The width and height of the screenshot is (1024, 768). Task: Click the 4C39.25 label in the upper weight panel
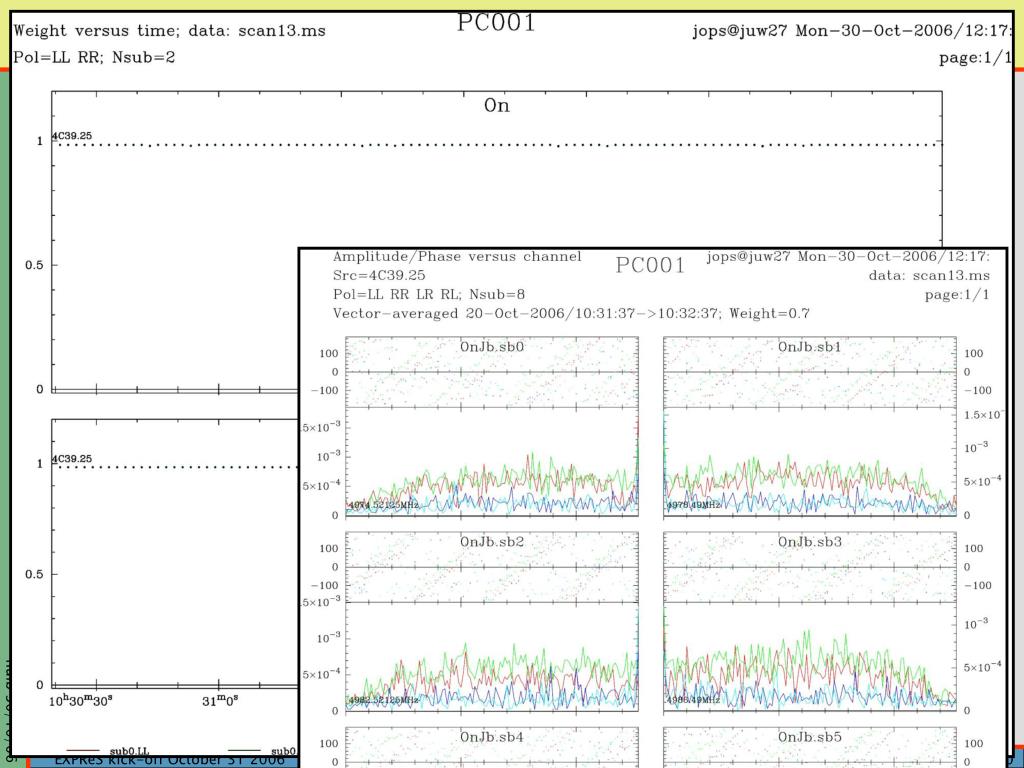pyautogui.click(x=72, y=136)
